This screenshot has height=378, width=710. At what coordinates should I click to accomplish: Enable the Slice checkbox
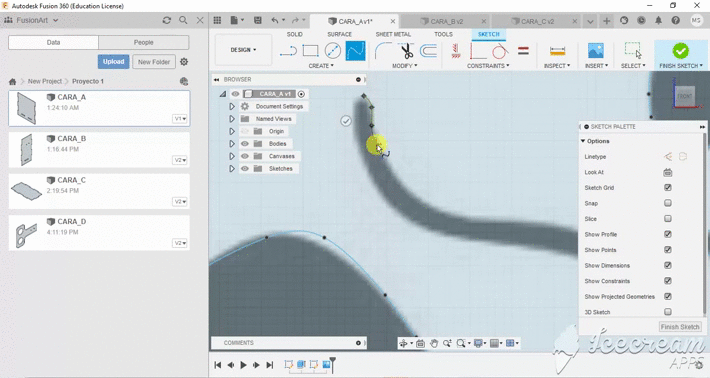[x=667, y=219]
